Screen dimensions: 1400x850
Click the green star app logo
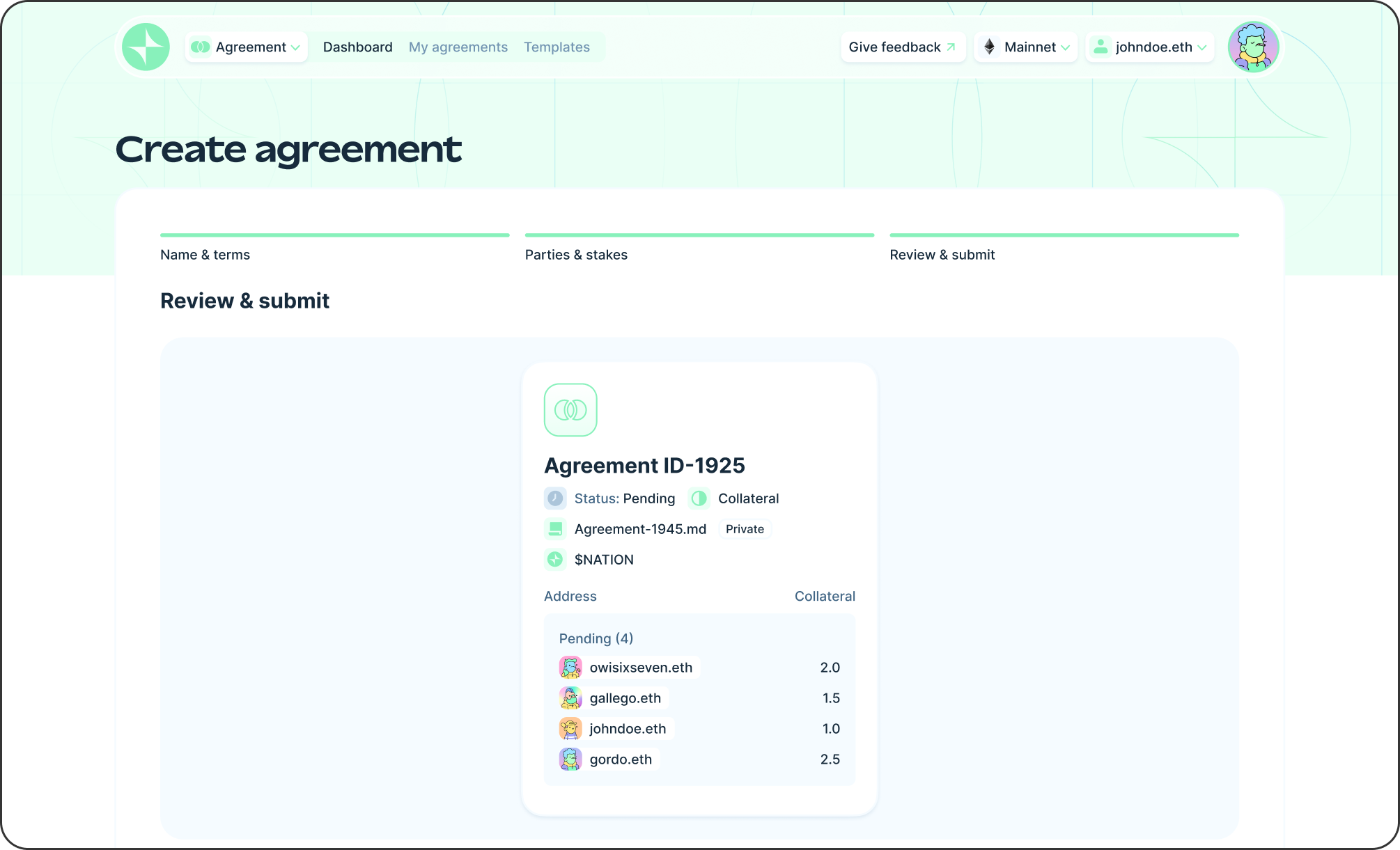(146, 47)
